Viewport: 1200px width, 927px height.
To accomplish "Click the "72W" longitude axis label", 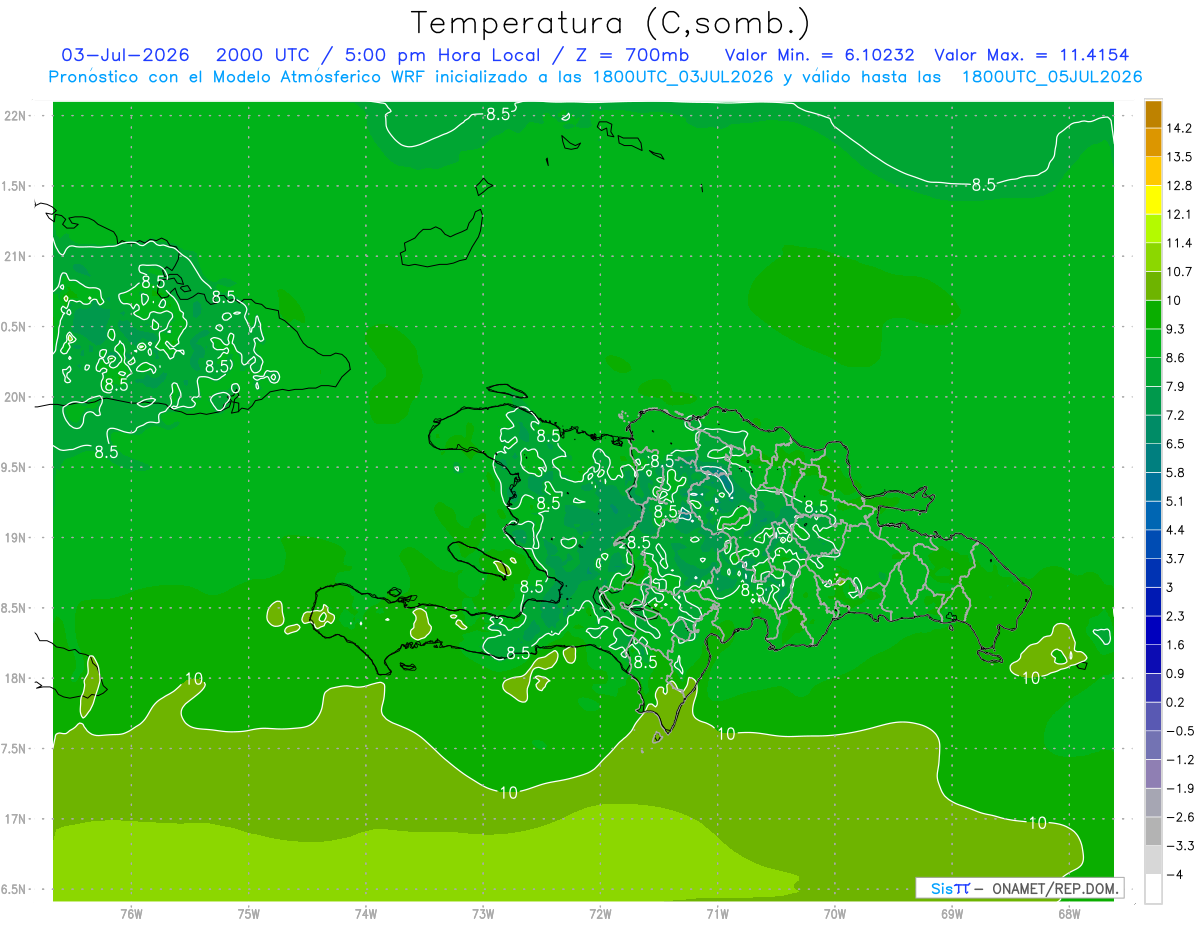I will (600, 914).
